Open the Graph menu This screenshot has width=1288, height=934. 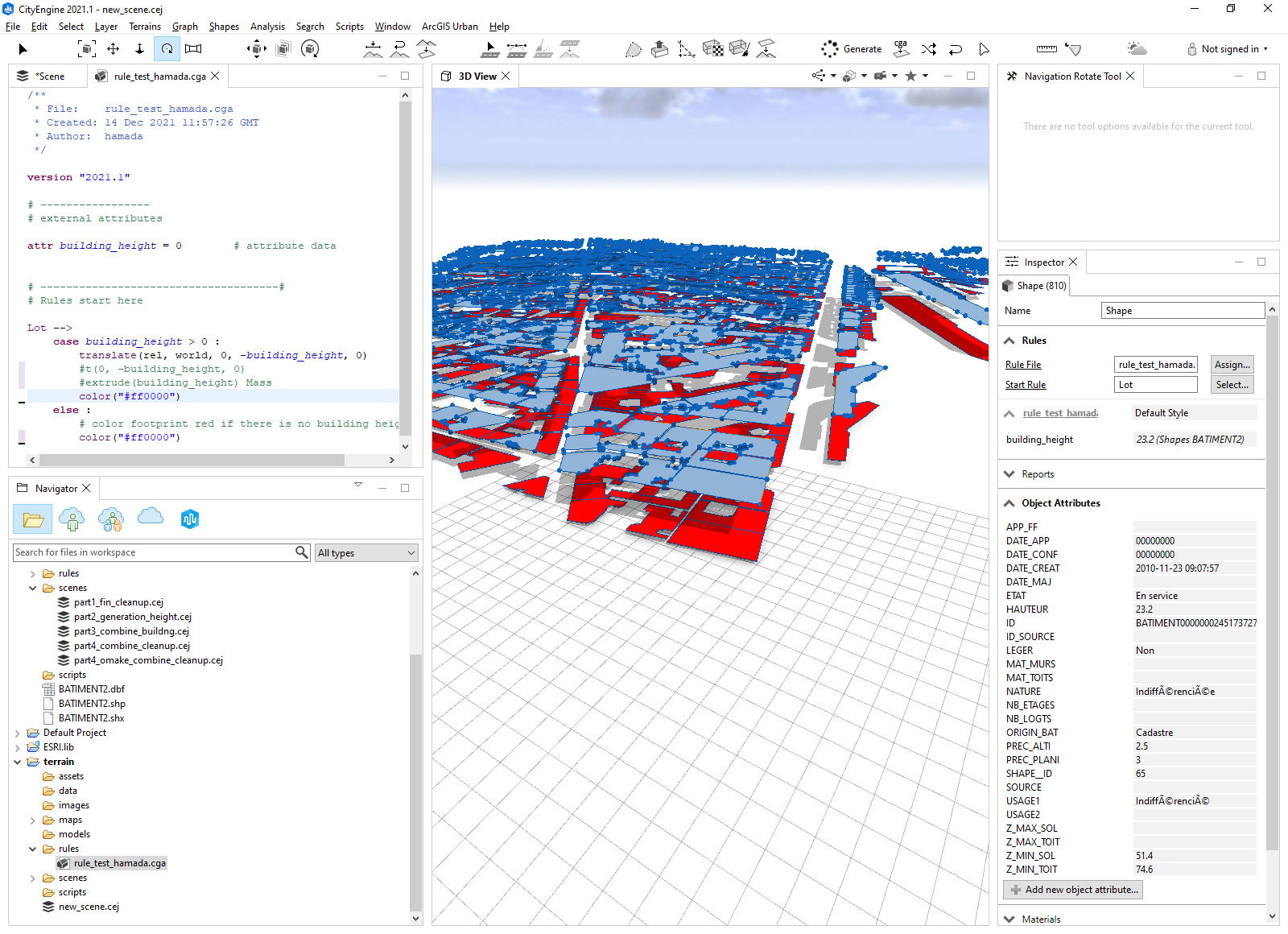pyautogui.click(x=184, y=27)
